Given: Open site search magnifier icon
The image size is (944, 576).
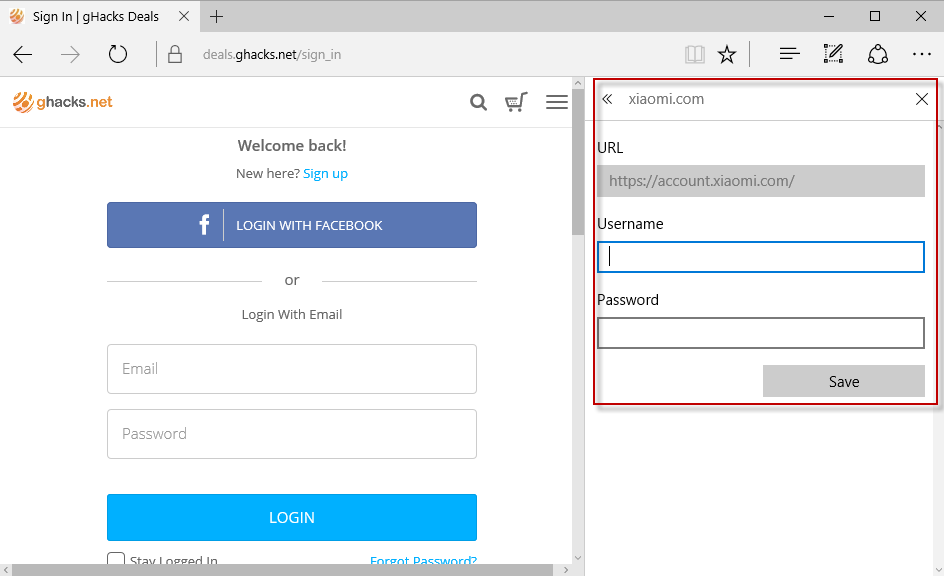Looking at the screenshot, I should (x=479, y=102).
